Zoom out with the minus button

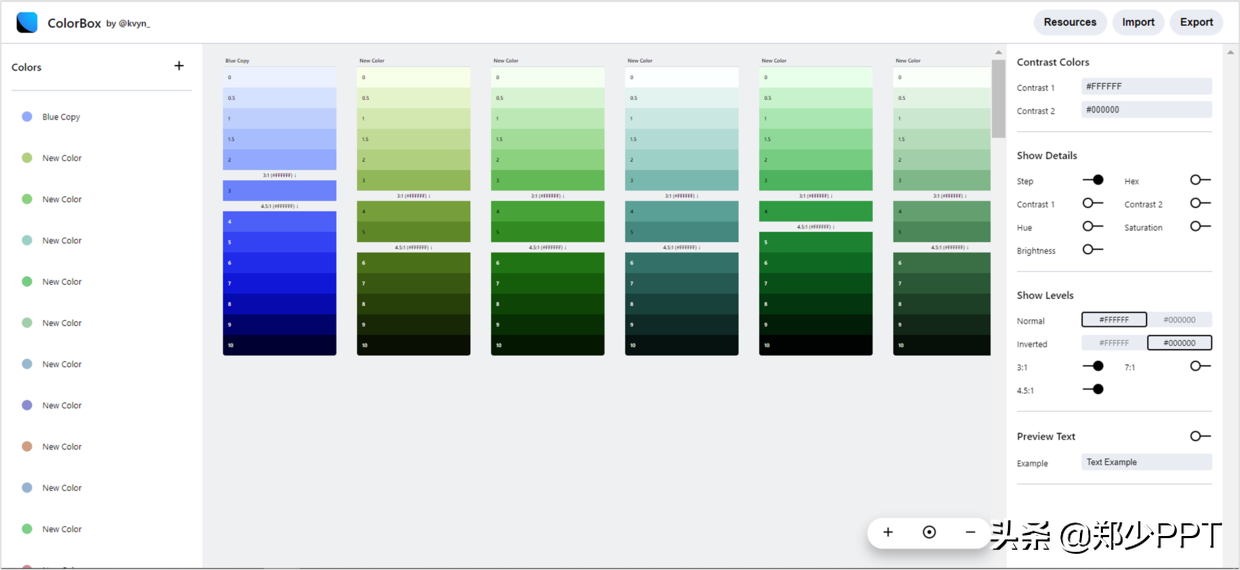[x=970, y=532]
